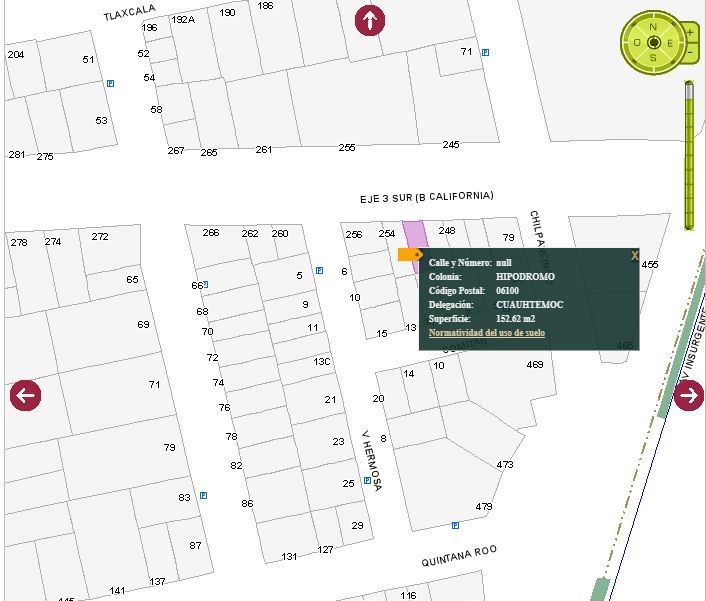Pan the map west with the red left arrow
706x601 pixels.
tap(26, 395)
